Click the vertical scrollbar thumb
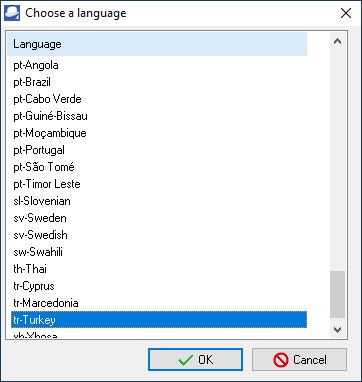The image size is (362, 382). 337,295
